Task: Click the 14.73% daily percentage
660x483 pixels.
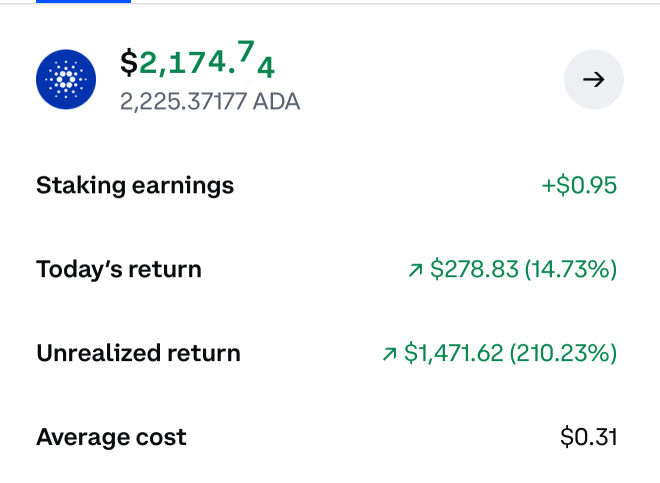Action: [x=571, y=269]
